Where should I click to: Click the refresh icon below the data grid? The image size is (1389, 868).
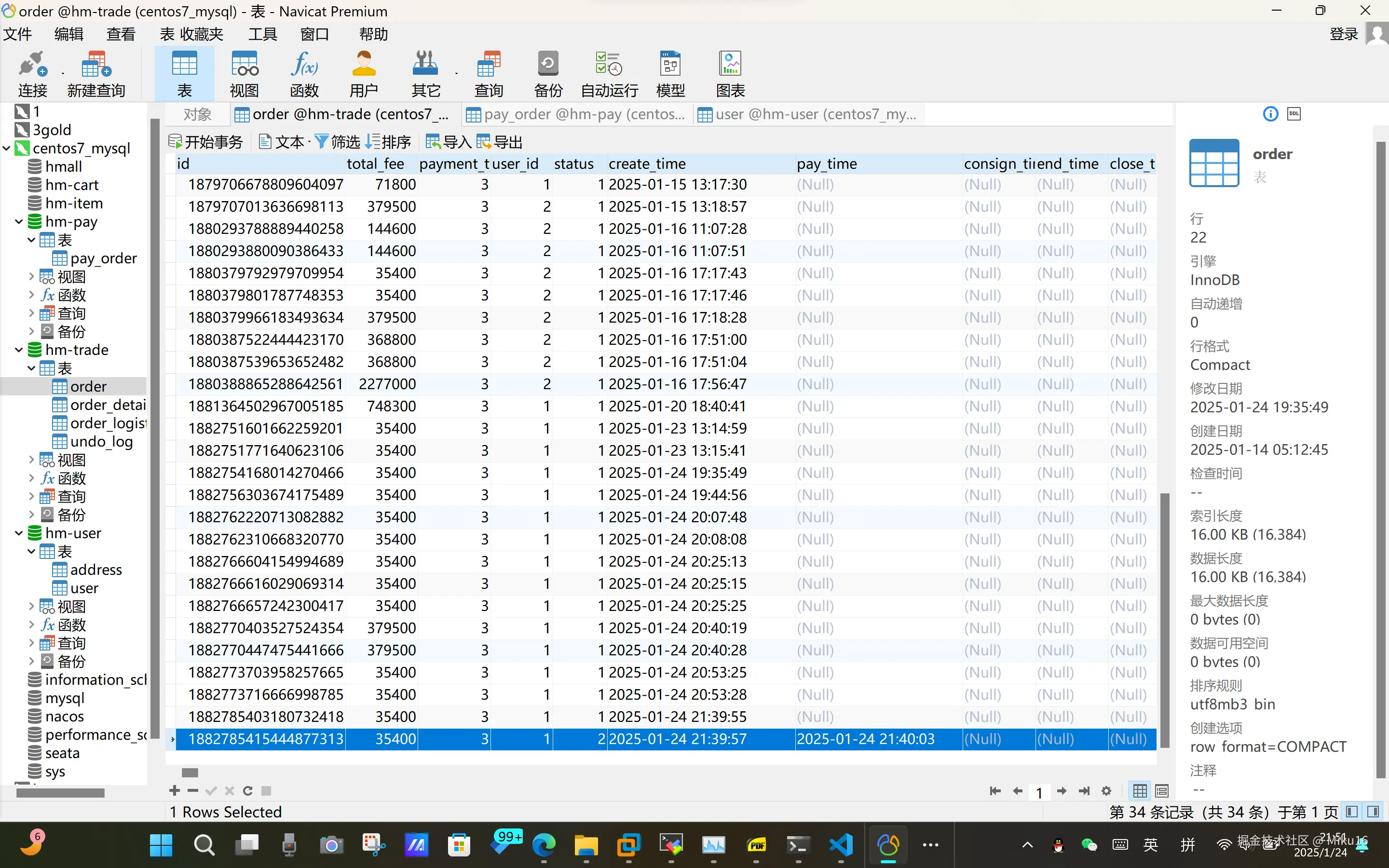pos(247,790)
